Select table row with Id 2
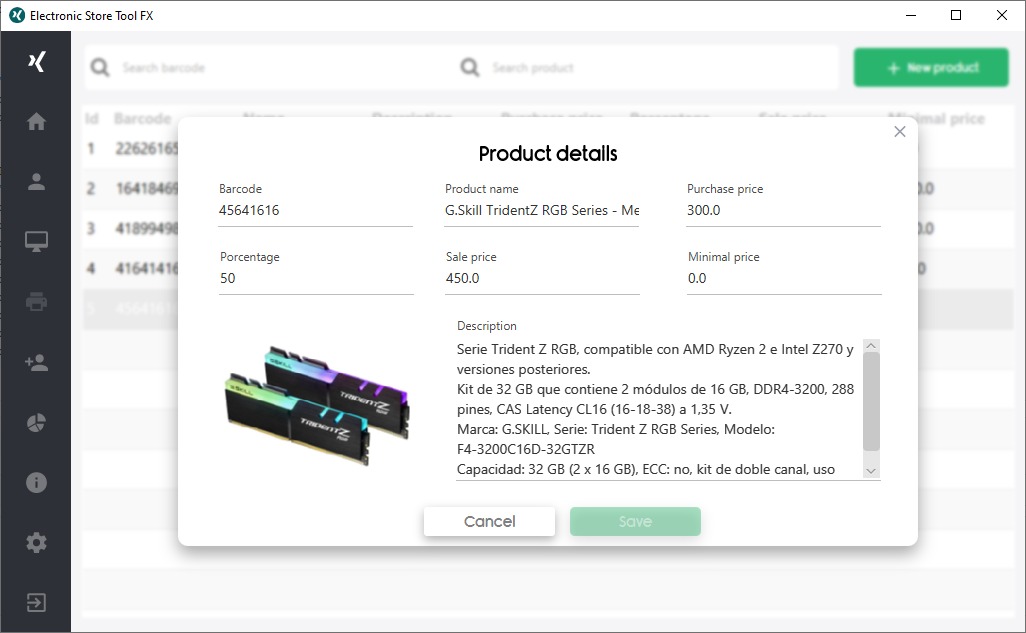The height and width of the screenshot is (633, 1026). click(131, 189)
